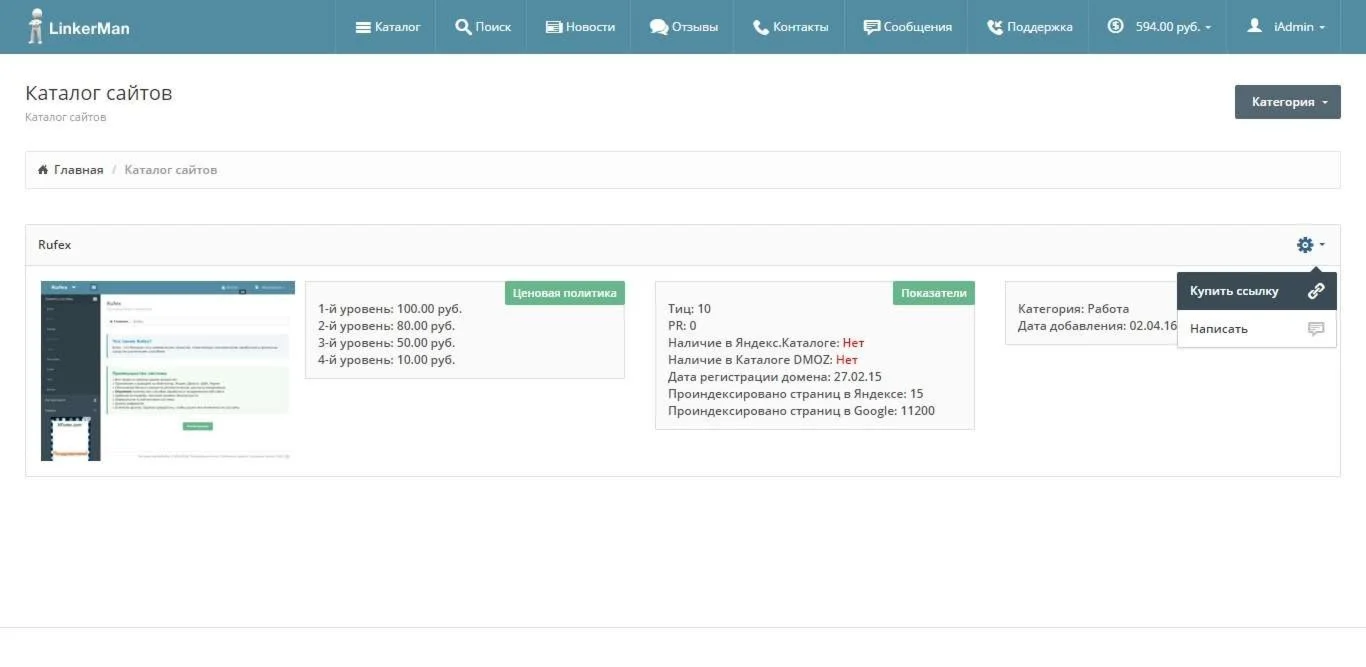
Task: Click the Rufex panel title
Action: click(x=55, y=245)
